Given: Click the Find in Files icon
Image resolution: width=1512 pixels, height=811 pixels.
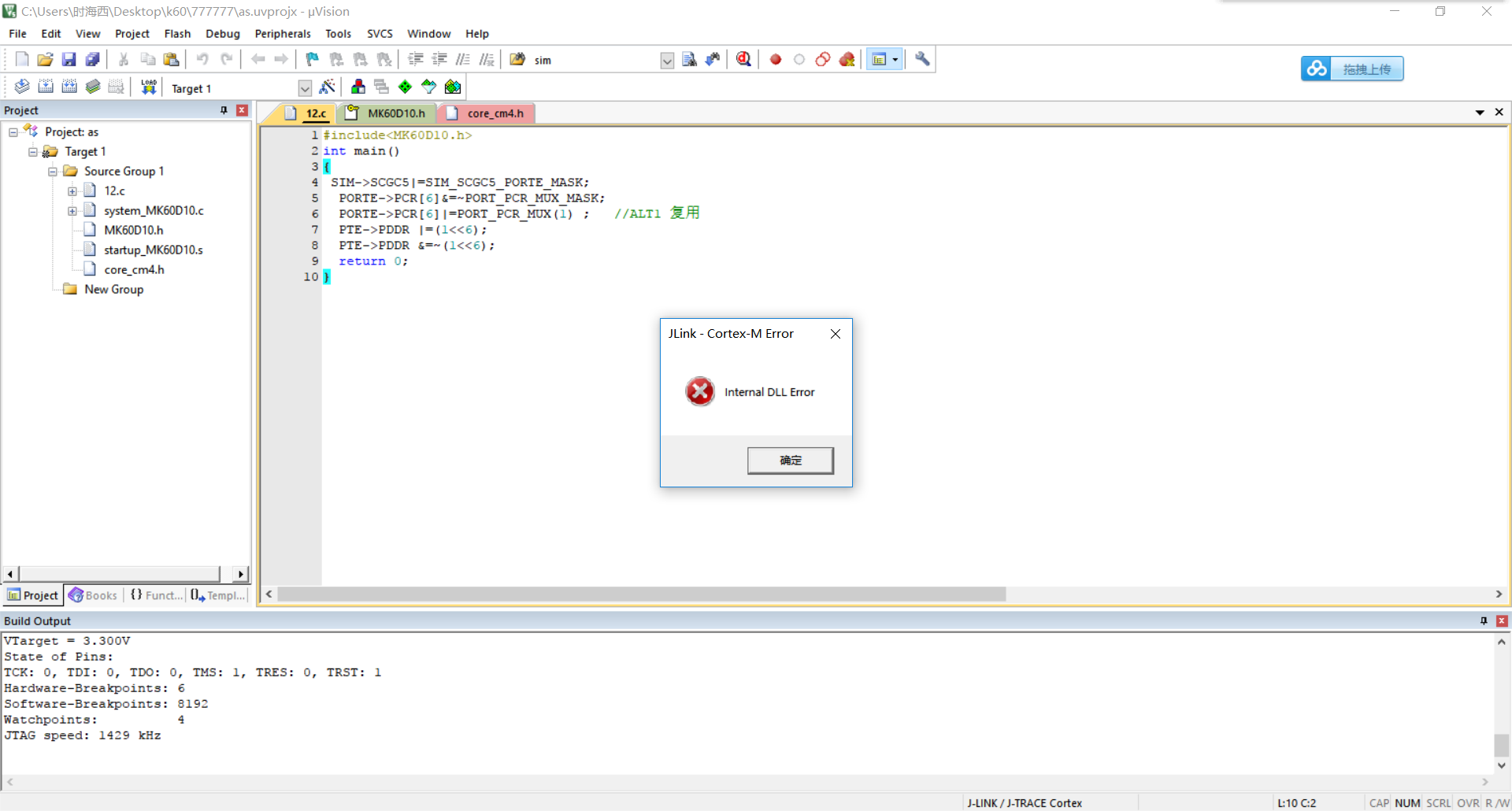Looking at the screenshot, I should tap(517, 59).
